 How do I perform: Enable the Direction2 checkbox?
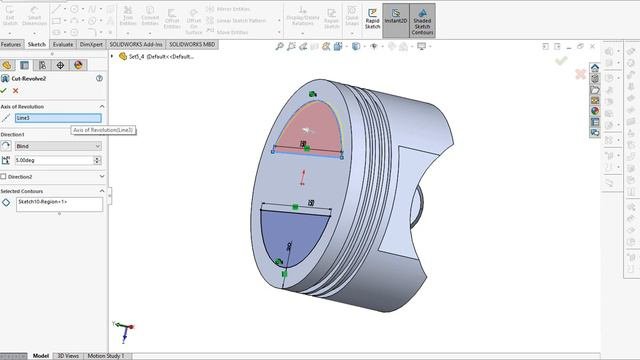pos(3,176)
